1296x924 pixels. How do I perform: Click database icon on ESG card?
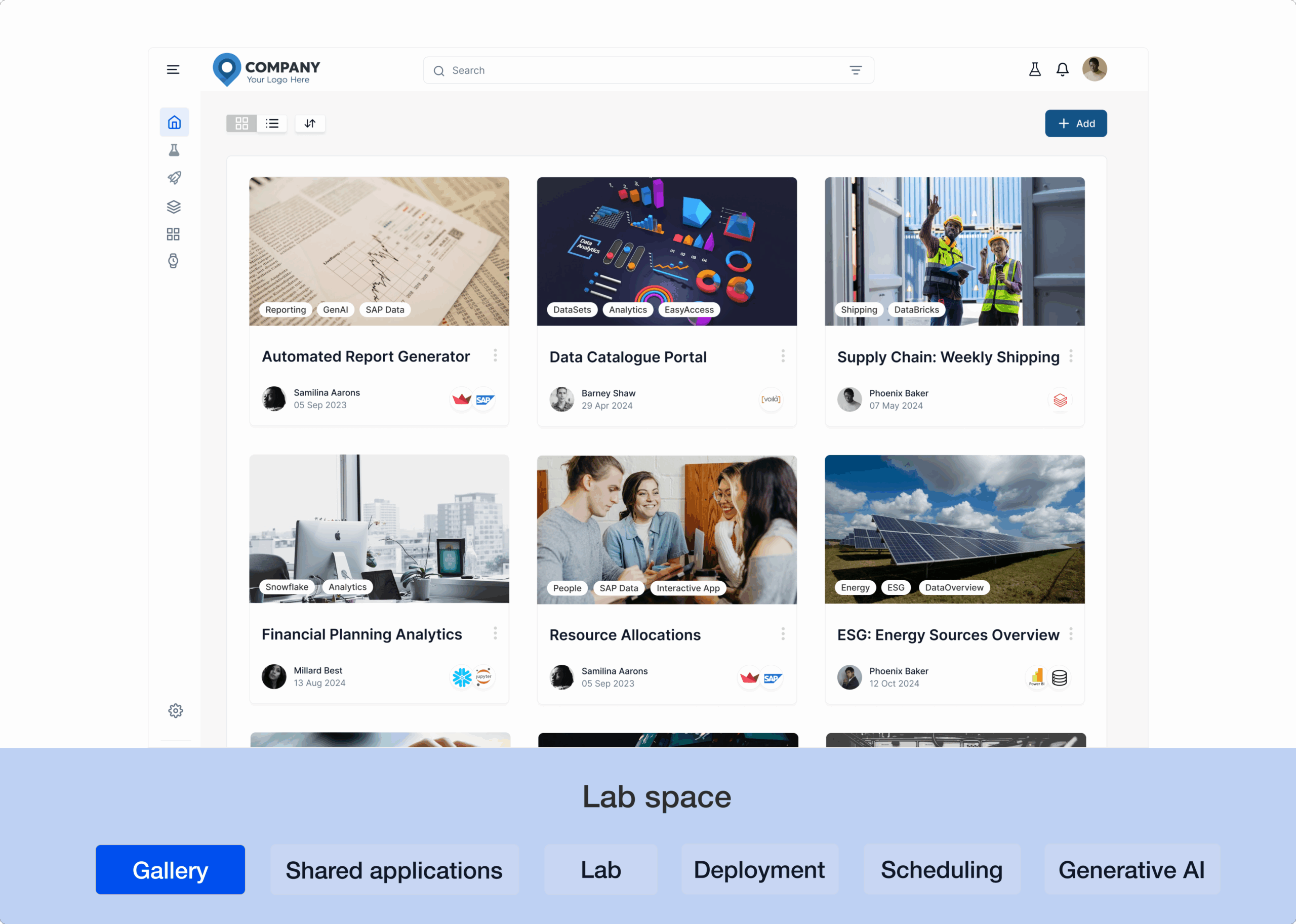point(1060,677)
